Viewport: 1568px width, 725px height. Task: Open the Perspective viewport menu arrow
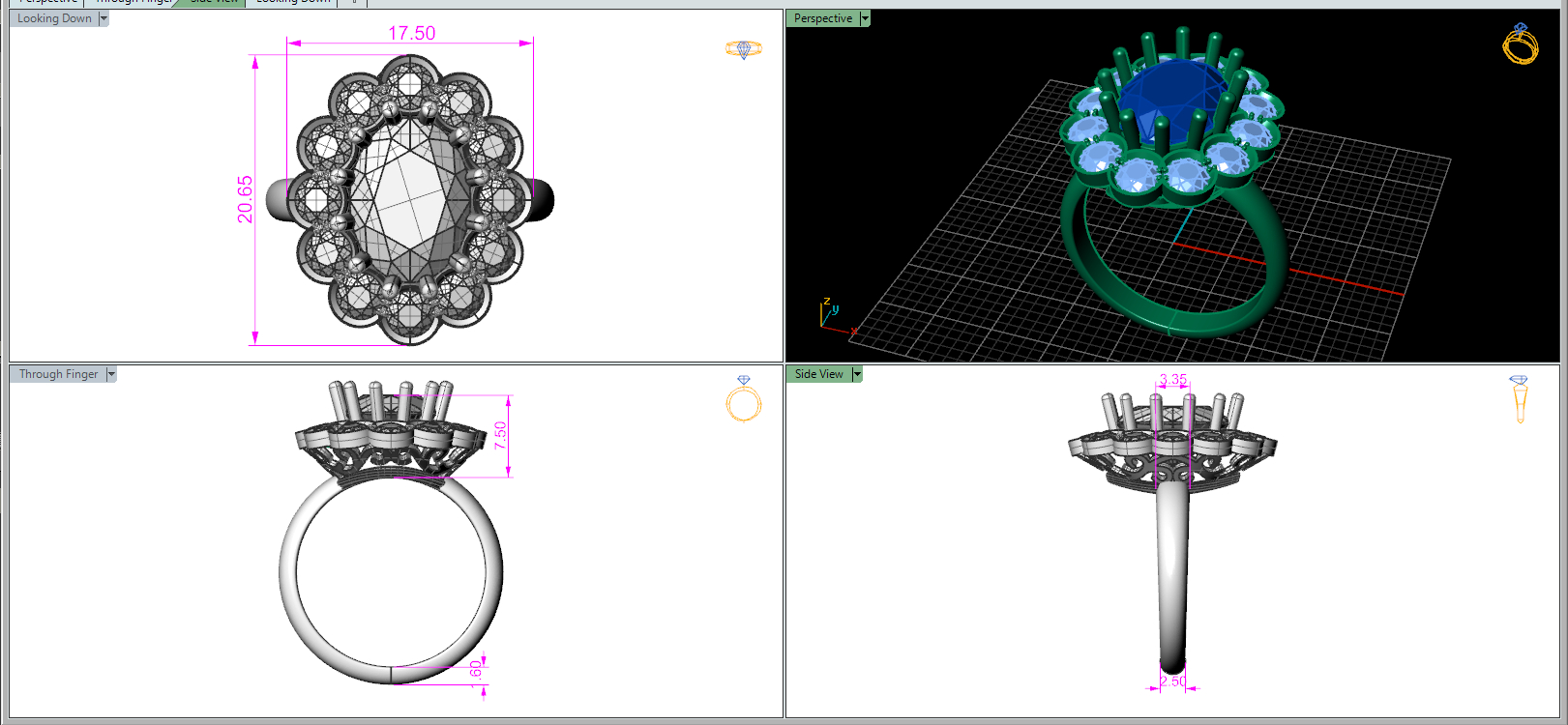865,18
